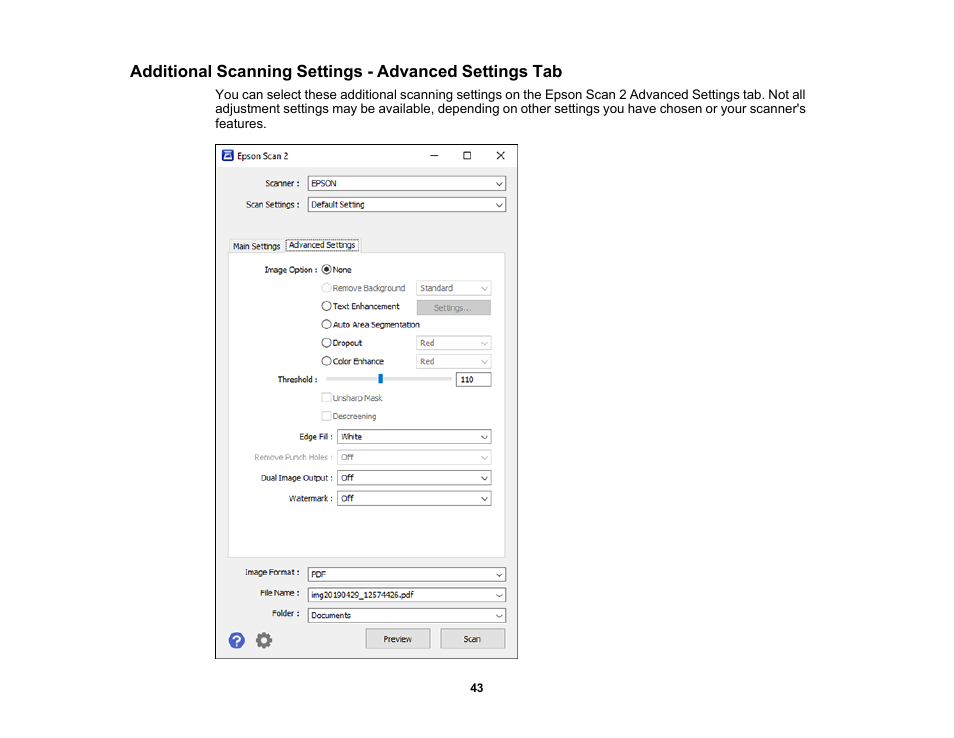
Task: Enable the Unsharp Mask checkbox
Action: click(x=327, y=398)
